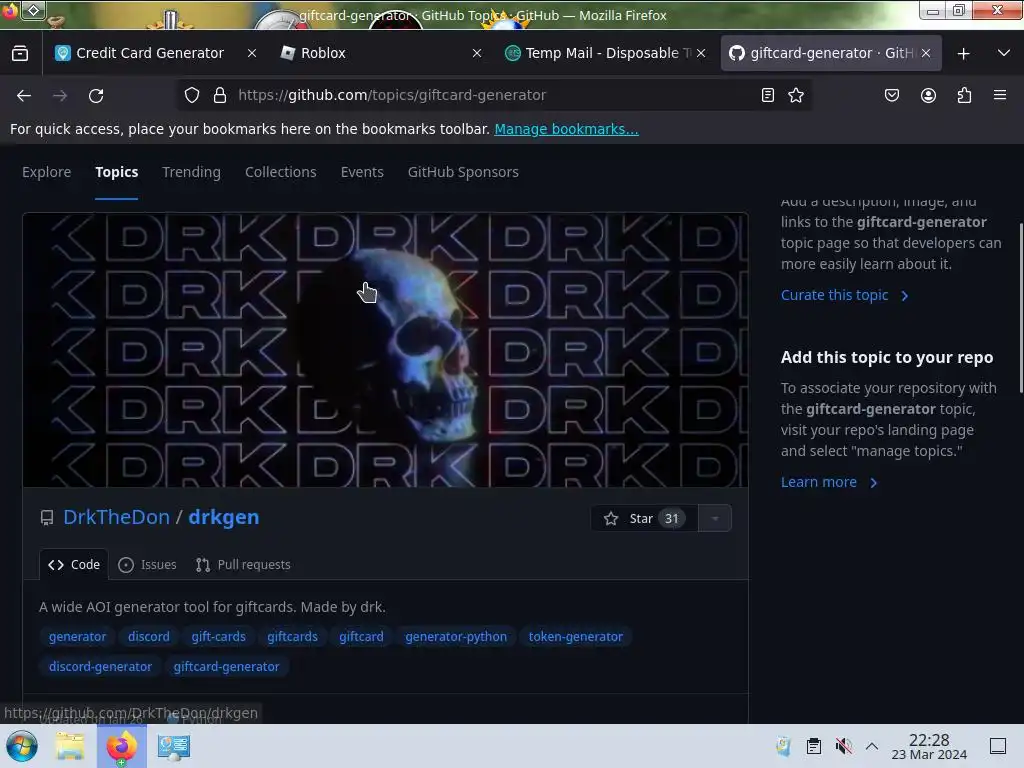The image size is (1024, 768).
Task: Switch to the Credit Card Generator tab
Action: pos(155,54)
